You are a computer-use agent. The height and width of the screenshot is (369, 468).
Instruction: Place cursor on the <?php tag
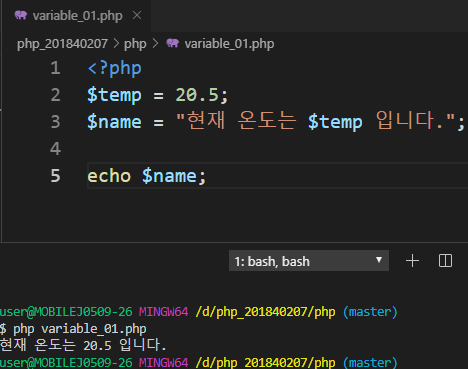pos(114,69)
